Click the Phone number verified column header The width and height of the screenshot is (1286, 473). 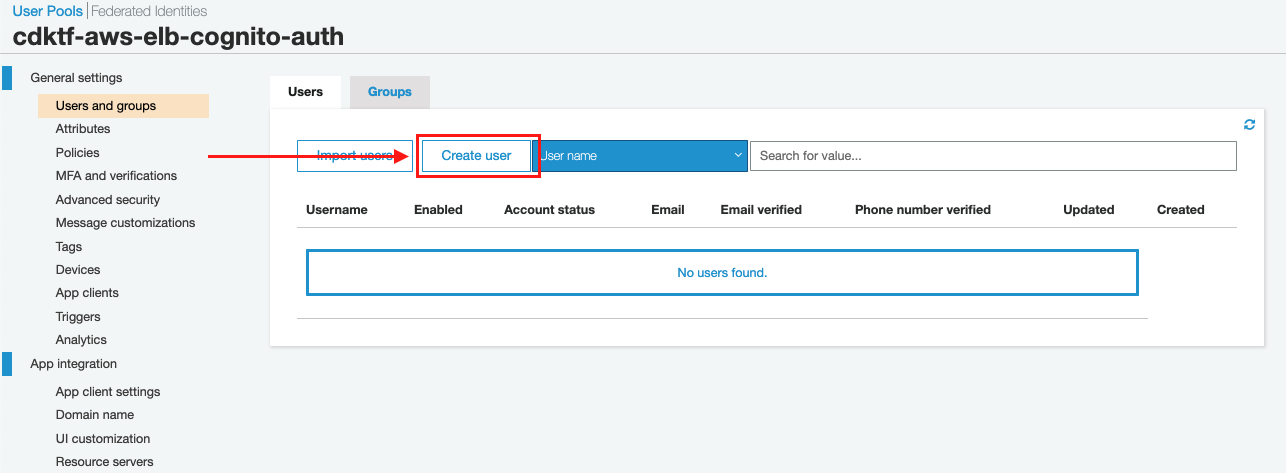(923, 210)
